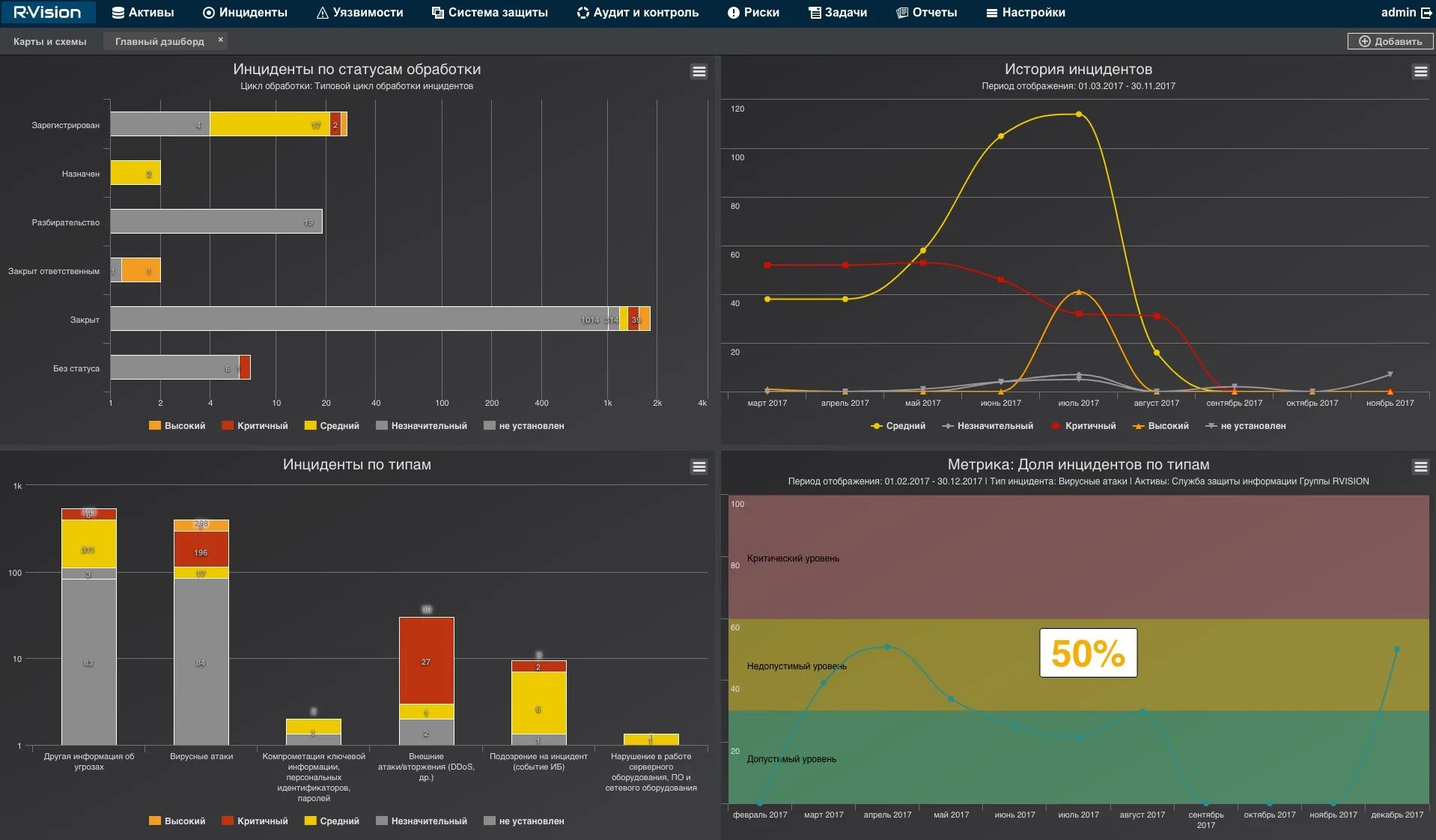Open the Уязвимости section
Image resolution: width=1436 pixels, height=840 pixels.
click(359, 13)
